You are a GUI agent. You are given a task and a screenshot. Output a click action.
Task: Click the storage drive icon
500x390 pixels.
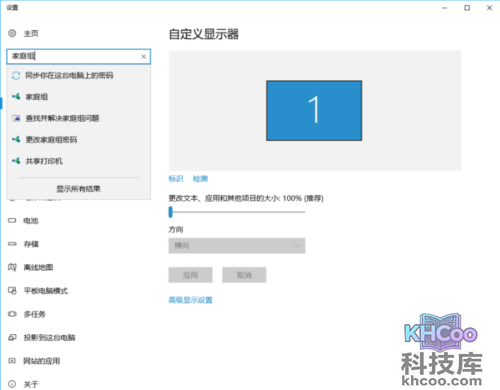point(12,244)
